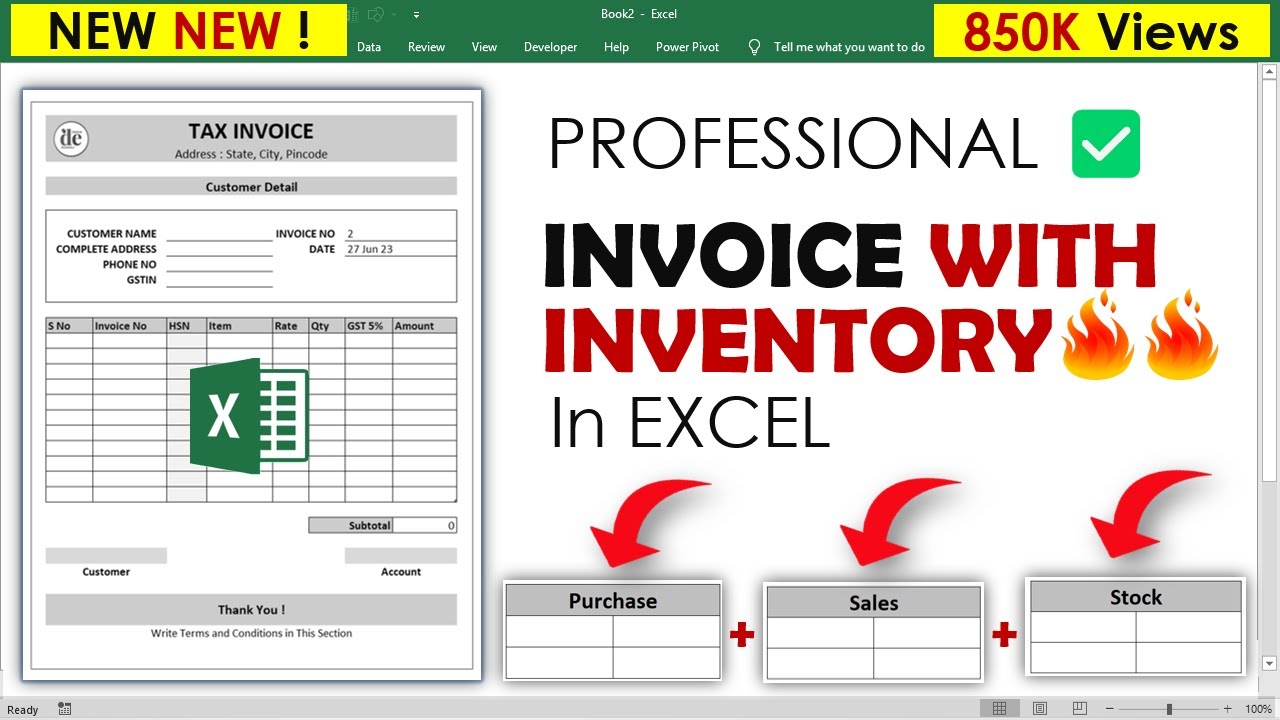Click 'Write Terms and Conditions in This Section'

(251, 633)
